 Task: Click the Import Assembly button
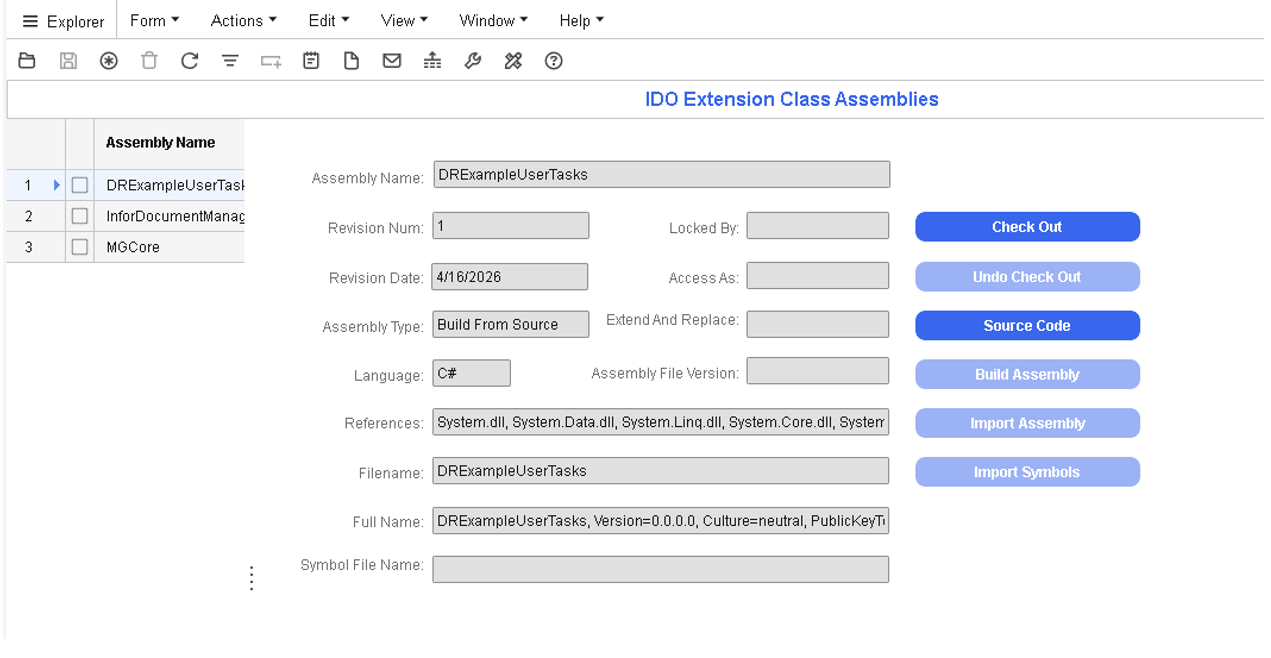click(x=1027, y=423)
